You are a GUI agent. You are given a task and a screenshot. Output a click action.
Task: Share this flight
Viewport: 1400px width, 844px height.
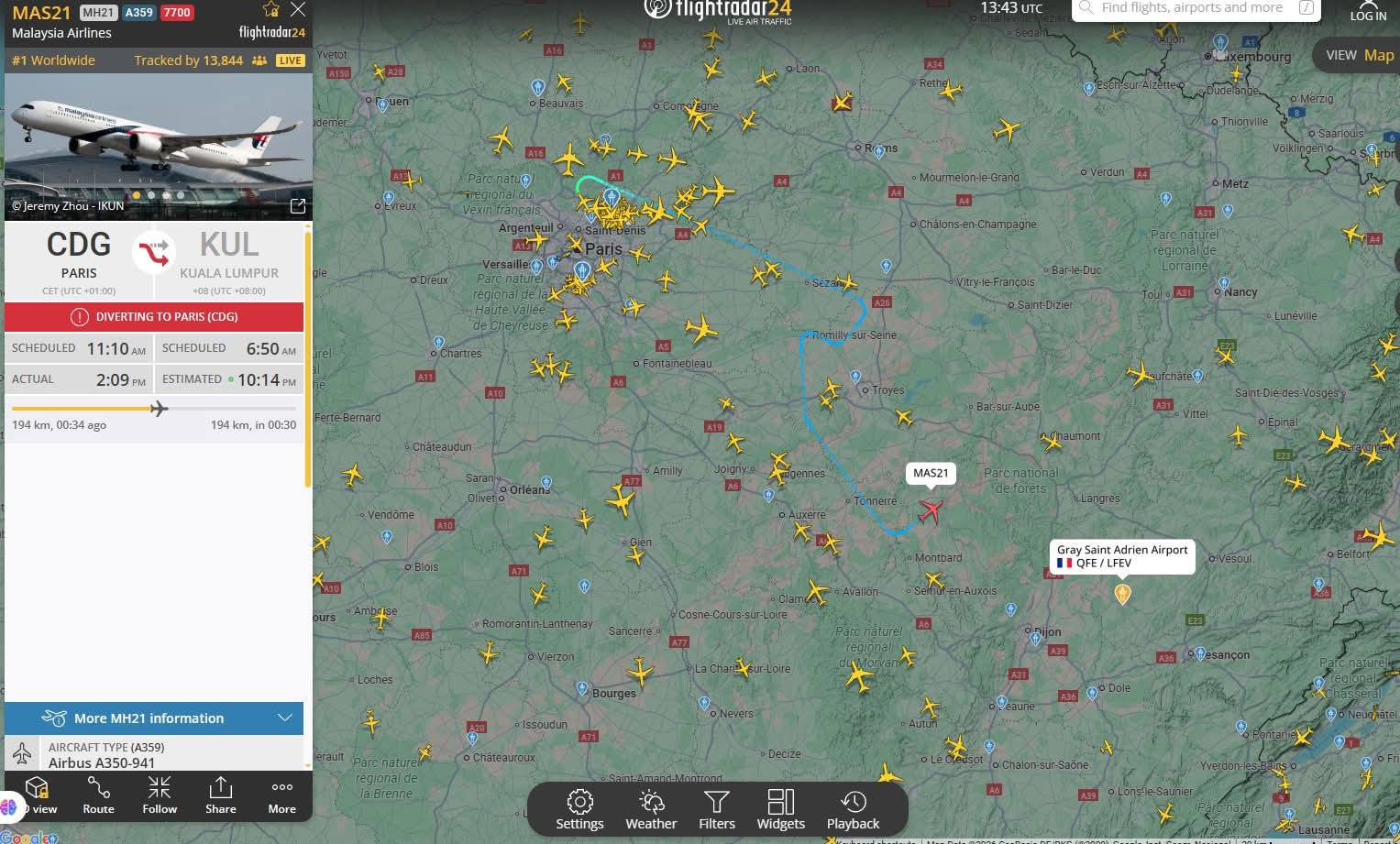point(220,795)
